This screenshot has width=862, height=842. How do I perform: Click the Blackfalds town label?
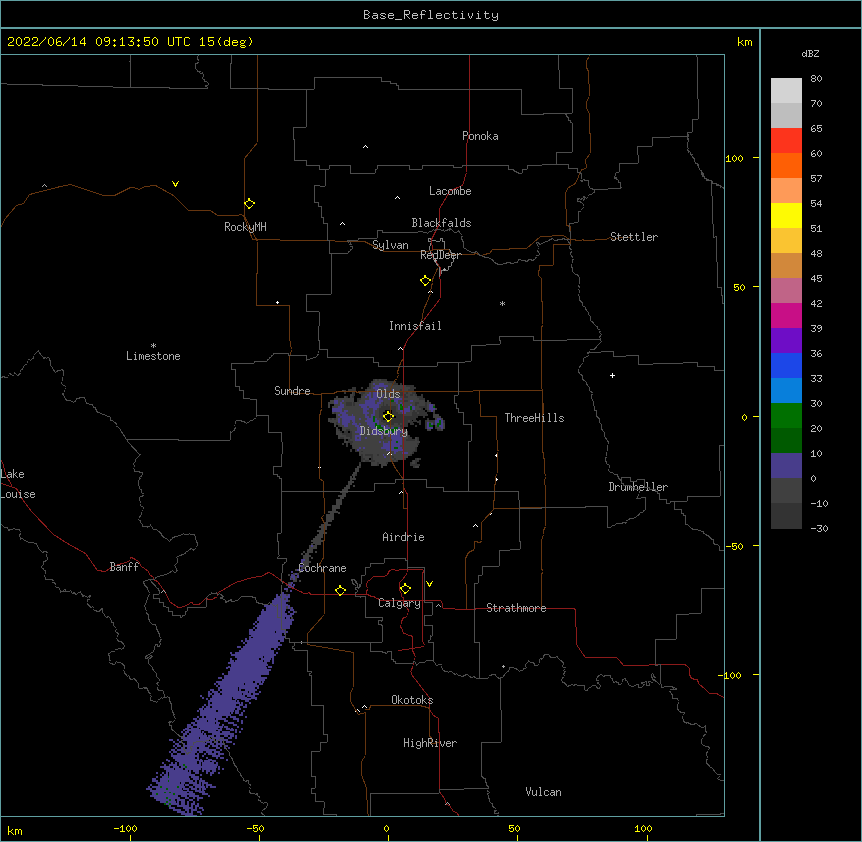click(441, 223)
